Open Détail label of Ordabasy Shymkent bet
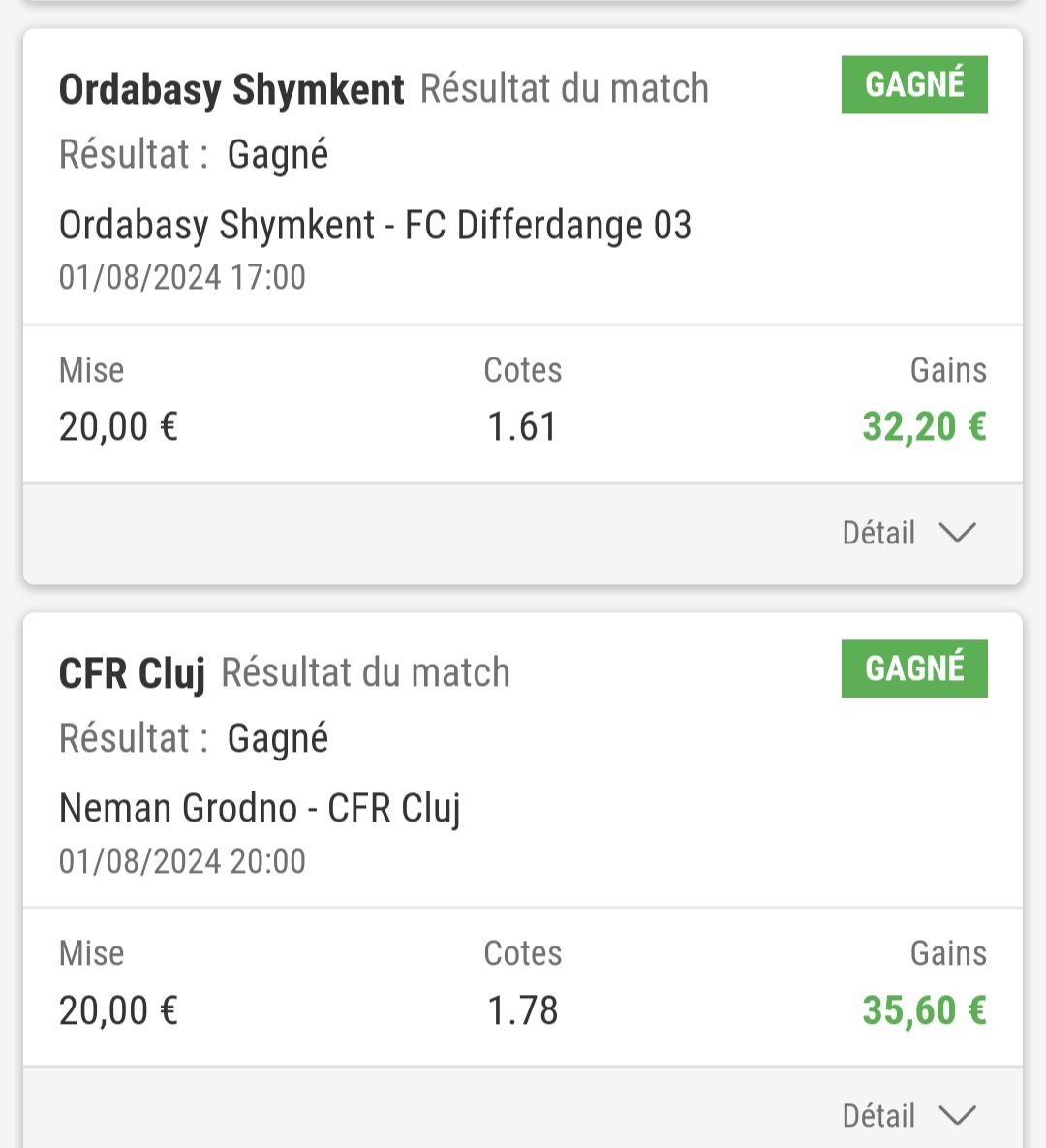This screenshot has width=1046, height=1148. tap(878, 532)
